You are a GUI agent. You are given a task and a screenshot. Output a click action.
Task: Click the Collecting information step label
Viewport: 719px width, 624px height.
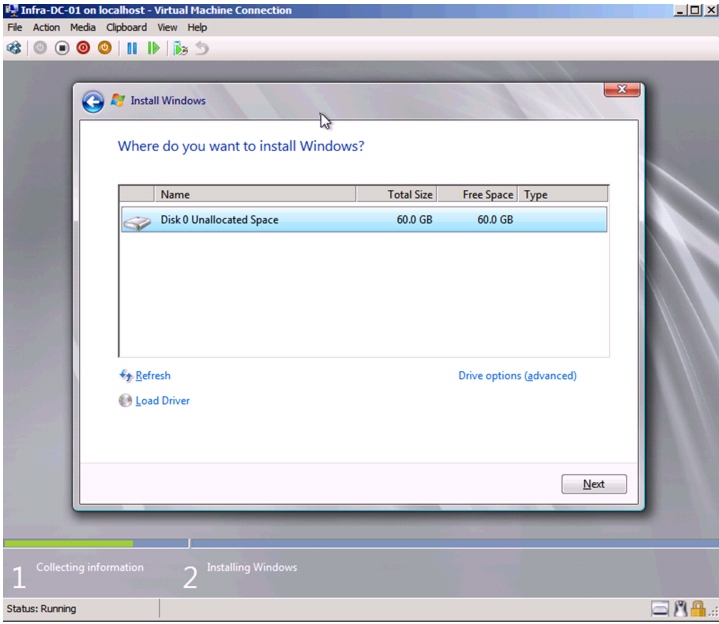(x=90, y=567)
